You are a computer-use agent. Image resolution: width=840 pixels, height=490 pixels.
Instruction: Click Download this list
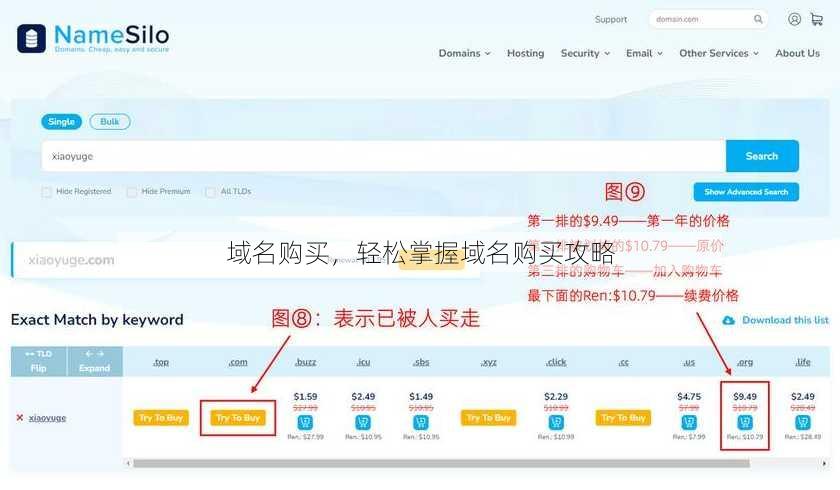785,320
